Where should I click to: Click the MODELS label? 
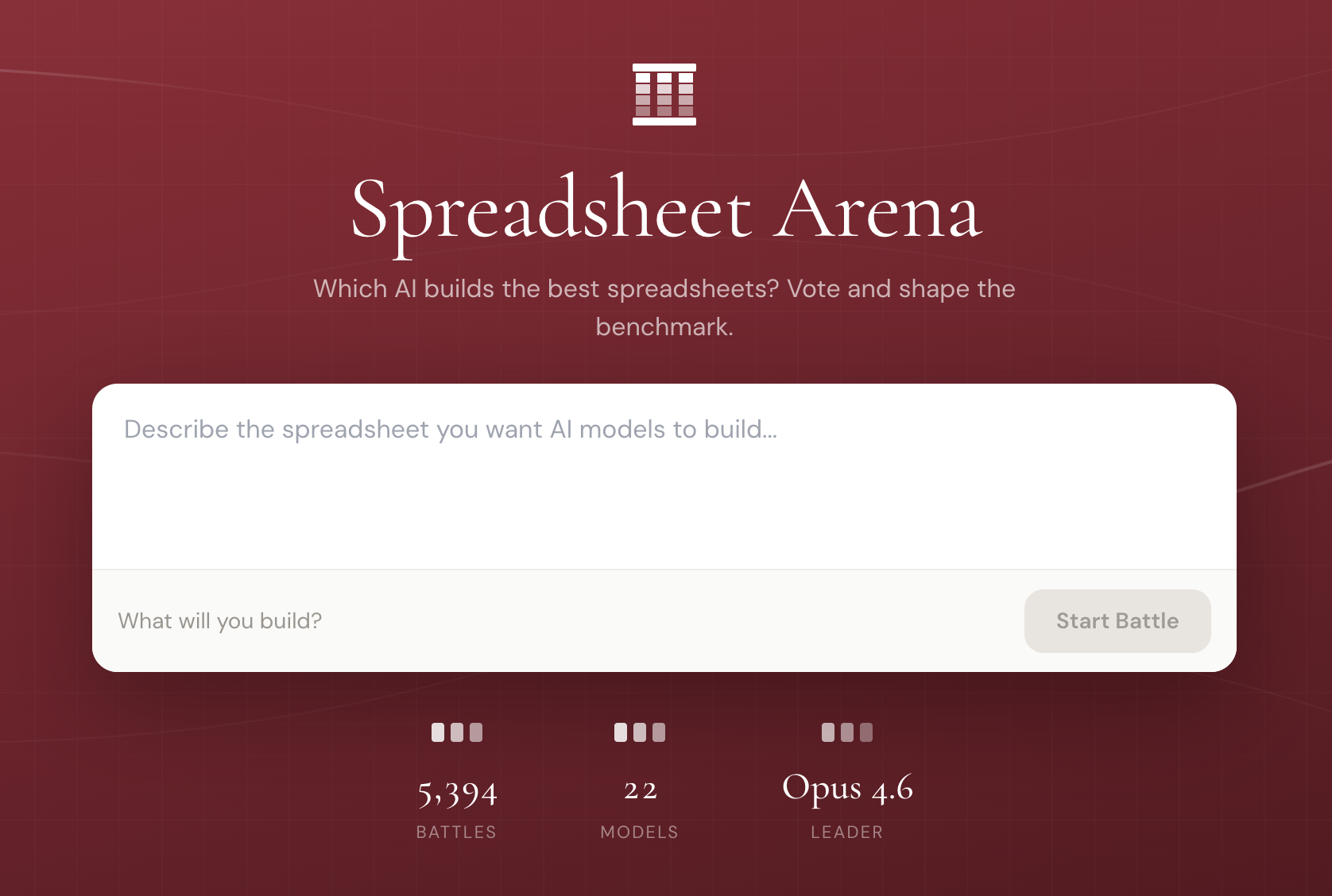(x=640, y=832)
